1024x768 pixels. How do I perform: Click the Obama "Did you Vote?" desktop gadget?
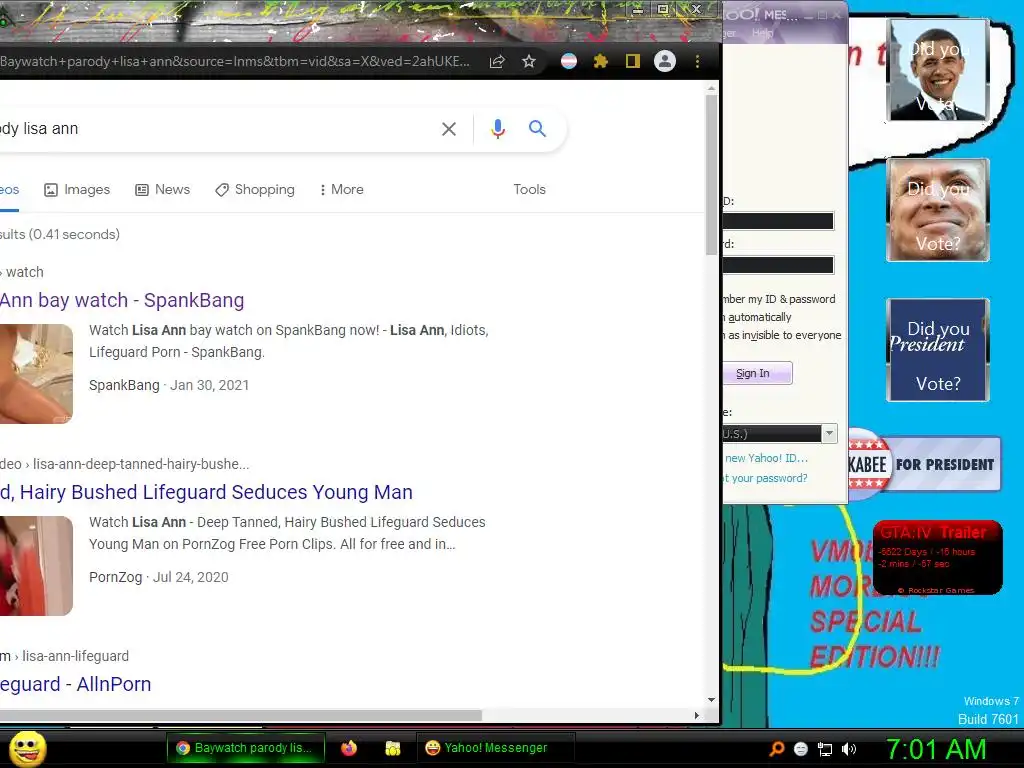pyautogui.click(x=938, y=70)
